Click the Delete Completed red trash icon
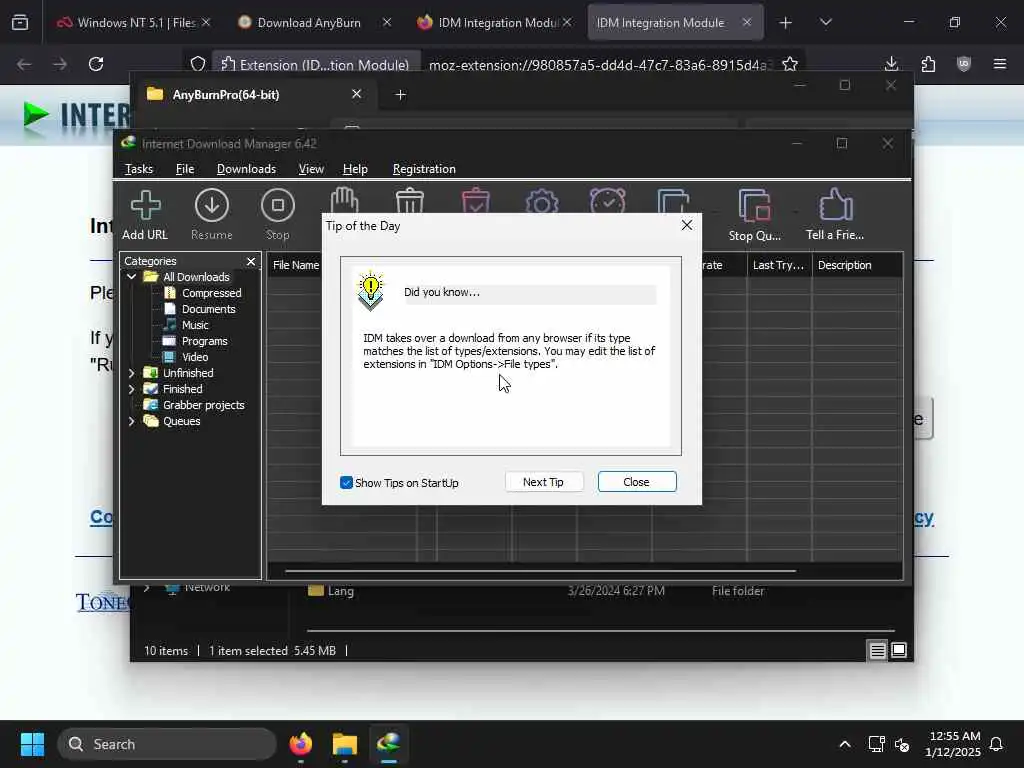The image size is (1024, 768). pyautogui.click(x=475, y=201)
